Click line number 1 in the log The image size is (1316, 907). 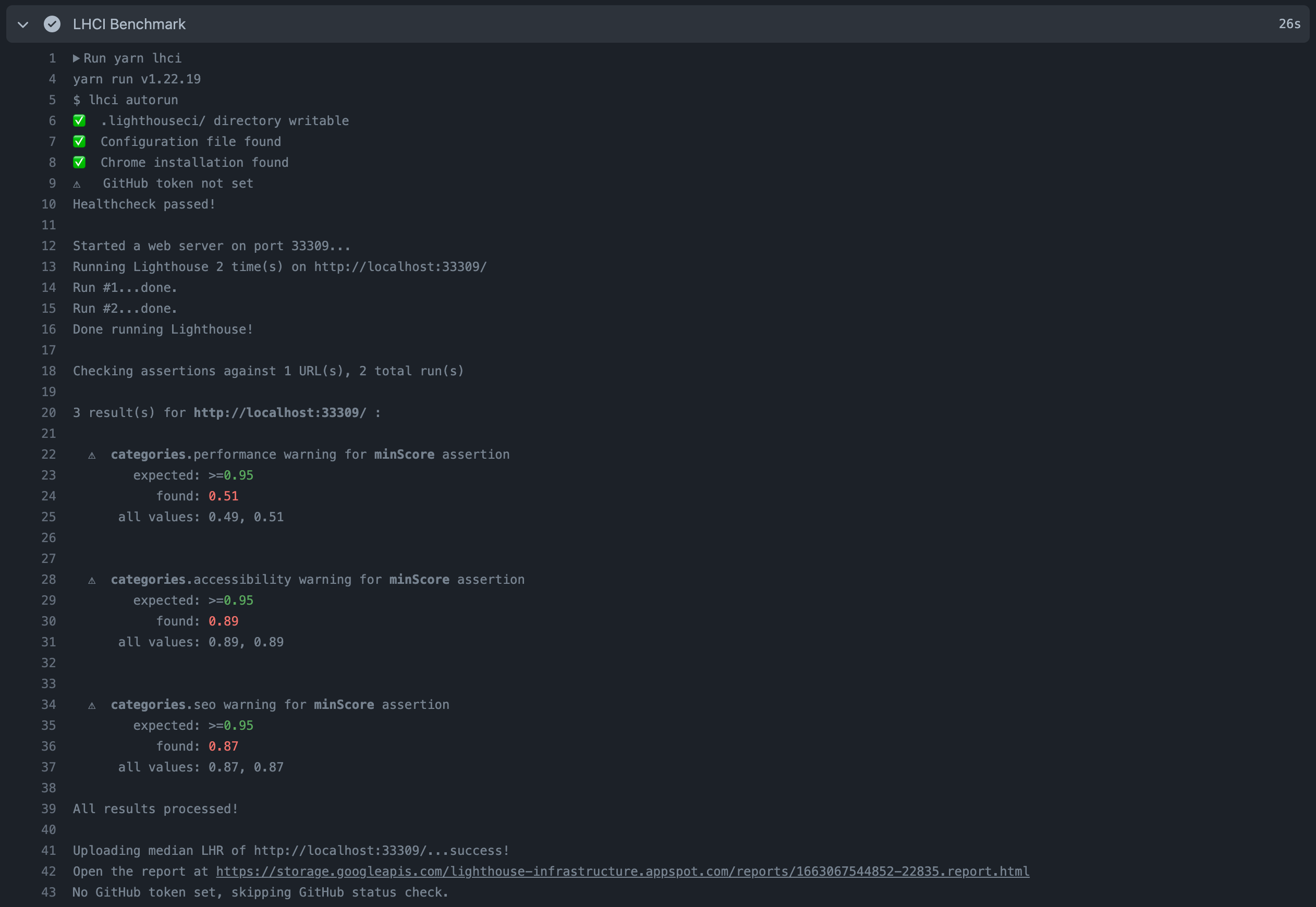[52, 58]
